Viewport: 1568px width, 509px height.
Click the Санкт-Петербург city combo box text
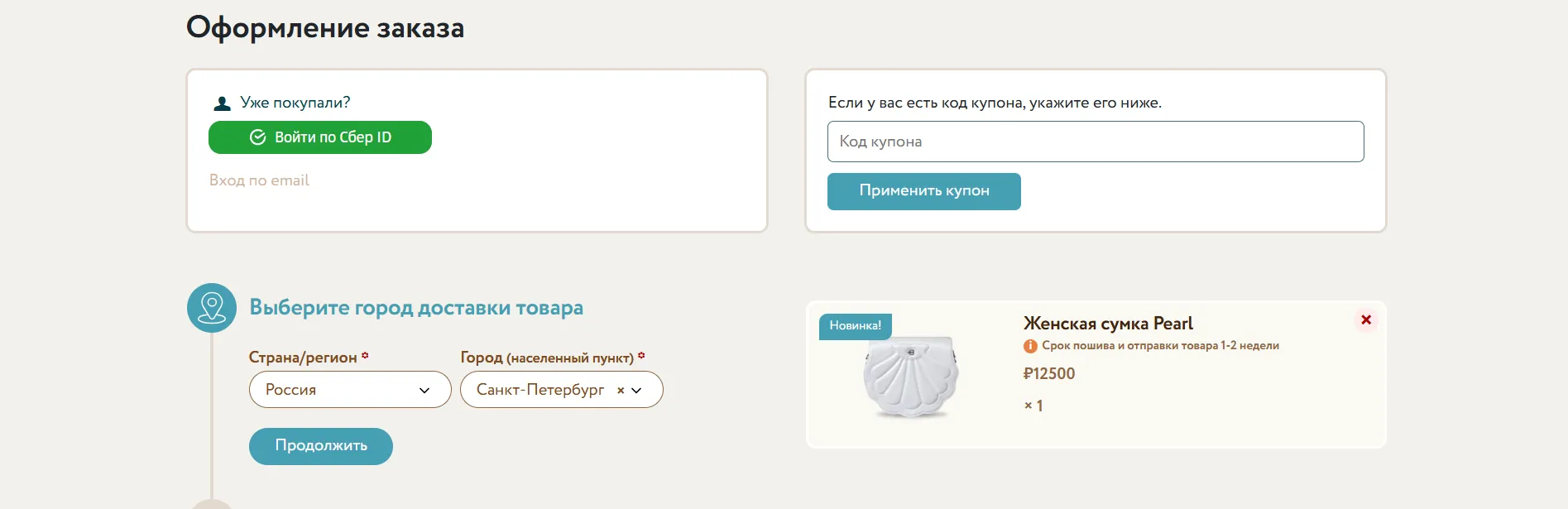[540, 390]
